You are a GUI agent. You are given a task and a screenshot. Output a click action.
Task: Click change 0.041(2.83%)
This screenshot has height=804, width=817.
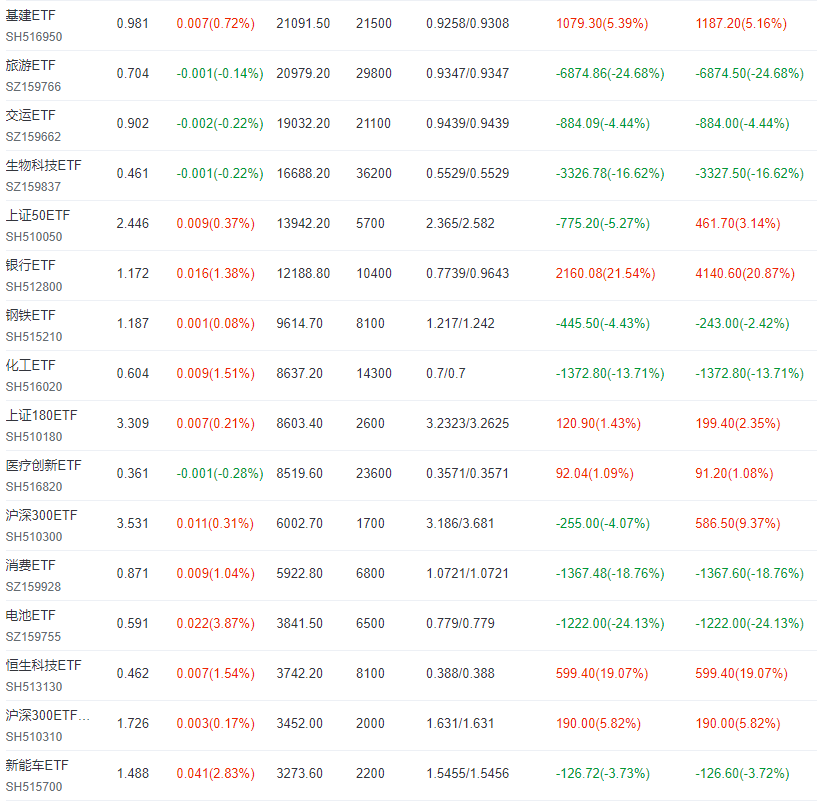coord(215,774)
